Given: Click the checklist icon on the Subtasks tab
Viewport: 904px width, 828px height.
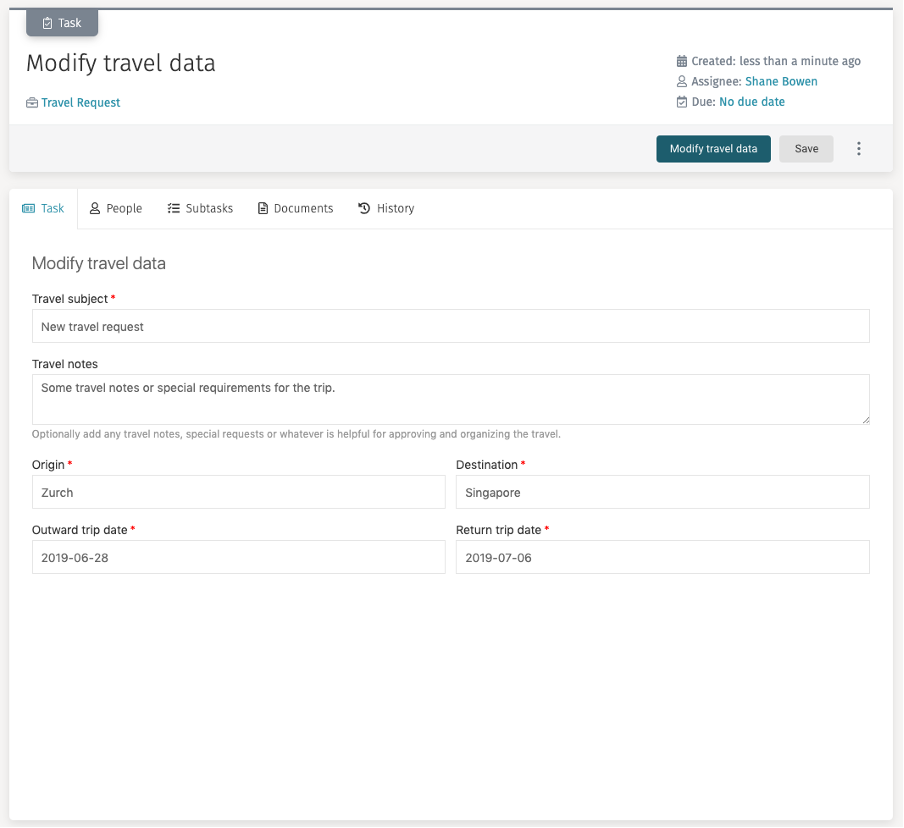Looking at the screenshot, I should click(171, 208).
